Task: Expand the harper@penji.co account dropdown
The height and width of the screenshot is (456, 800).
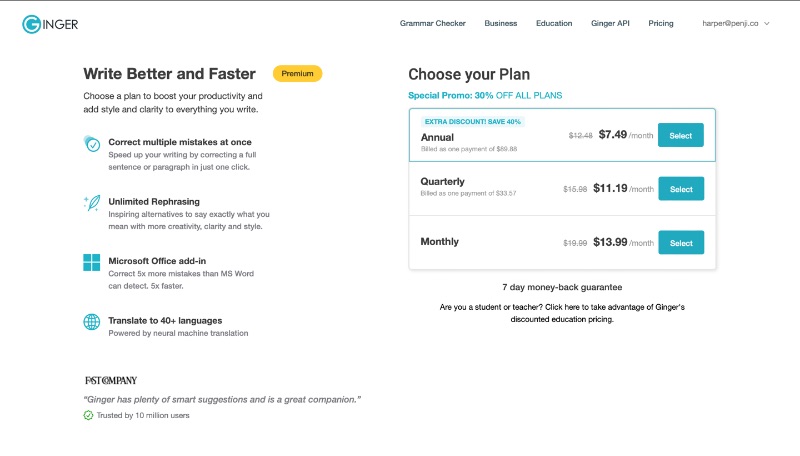Action: (737, 23)
